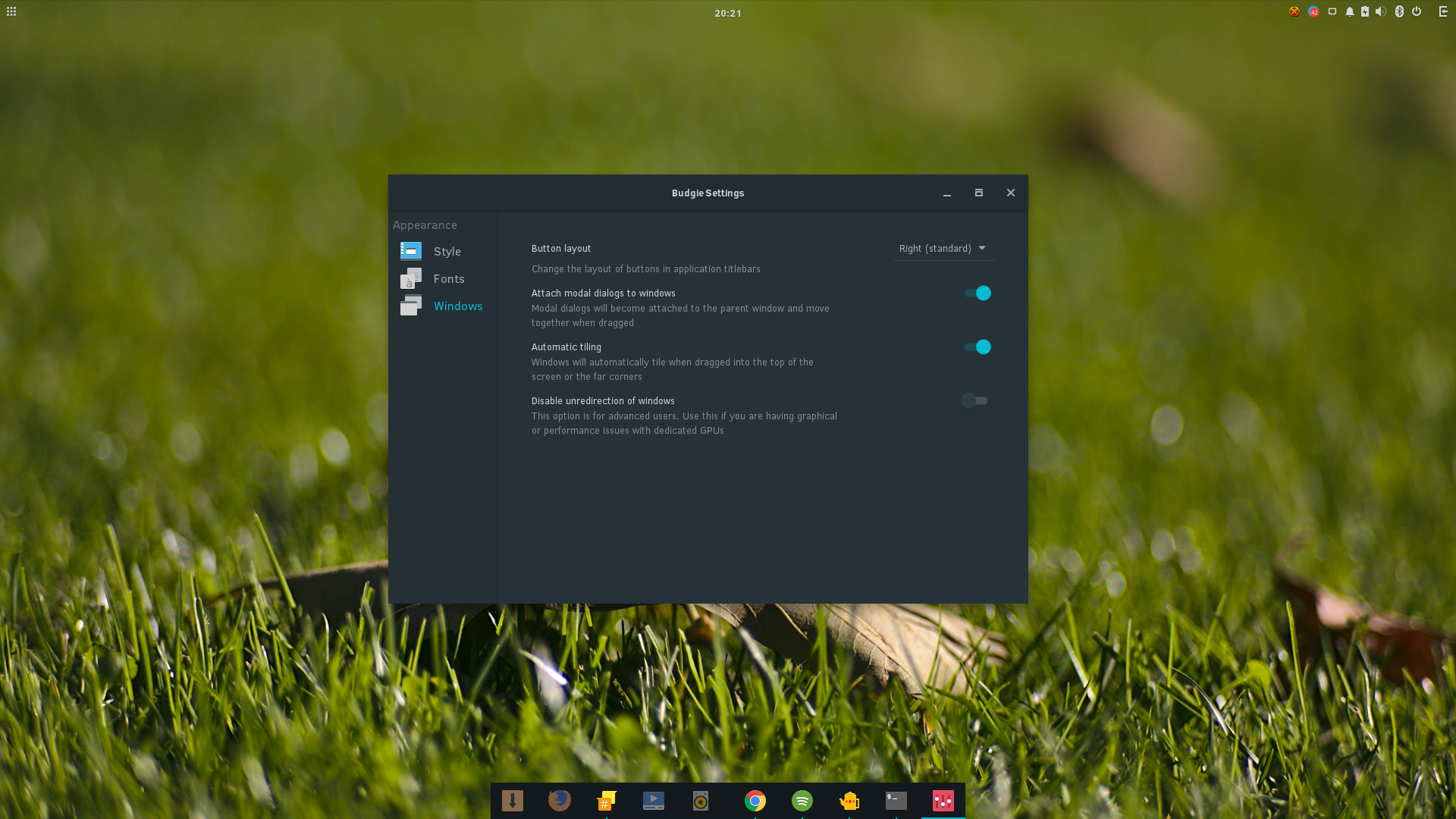Open the yellow teapot app in dock
Viewport: 1456px width, 819px height.
tap(849, 801)
